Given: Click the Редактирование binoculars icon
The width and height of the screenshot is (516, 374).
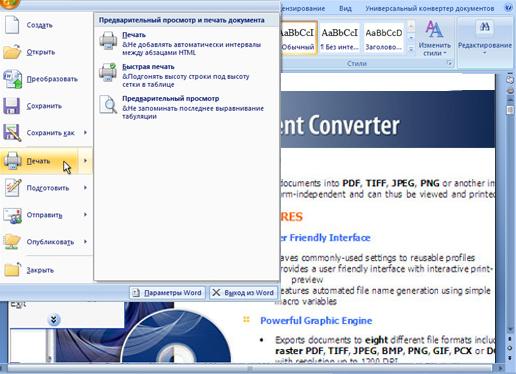Looking at the screenshot, I should [x=485, y=27].
